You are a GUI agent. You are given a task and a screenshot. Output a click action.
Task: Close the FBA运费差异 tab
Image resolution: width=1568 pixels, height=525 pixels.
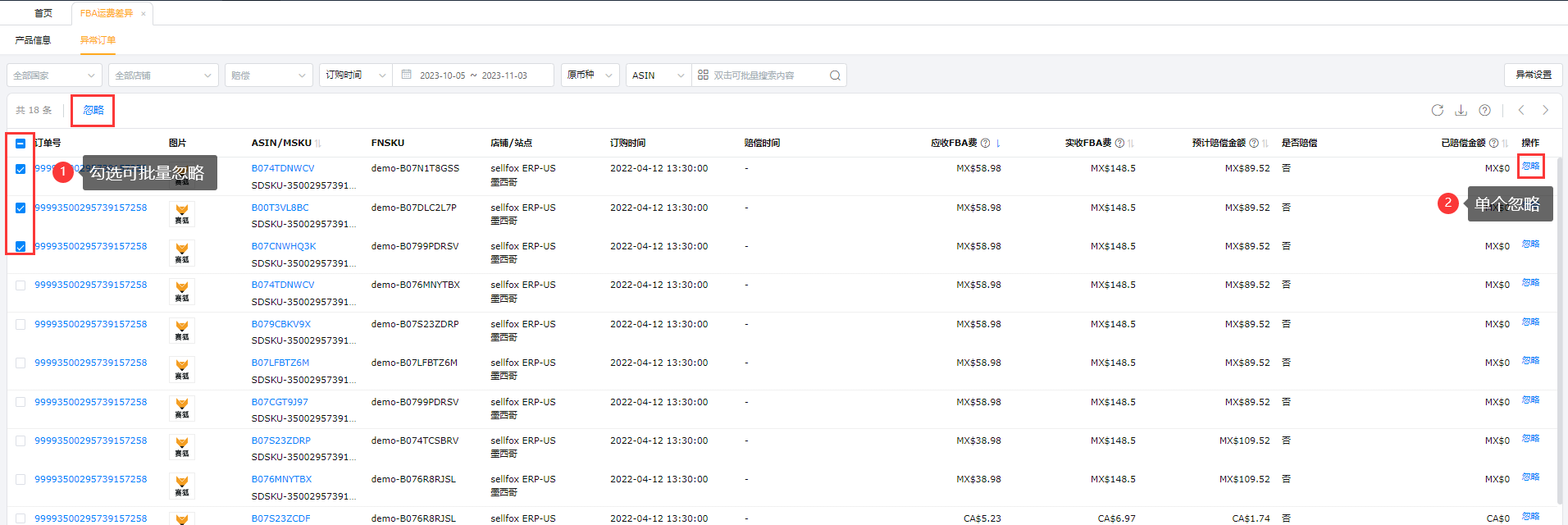tap(144, 14)
